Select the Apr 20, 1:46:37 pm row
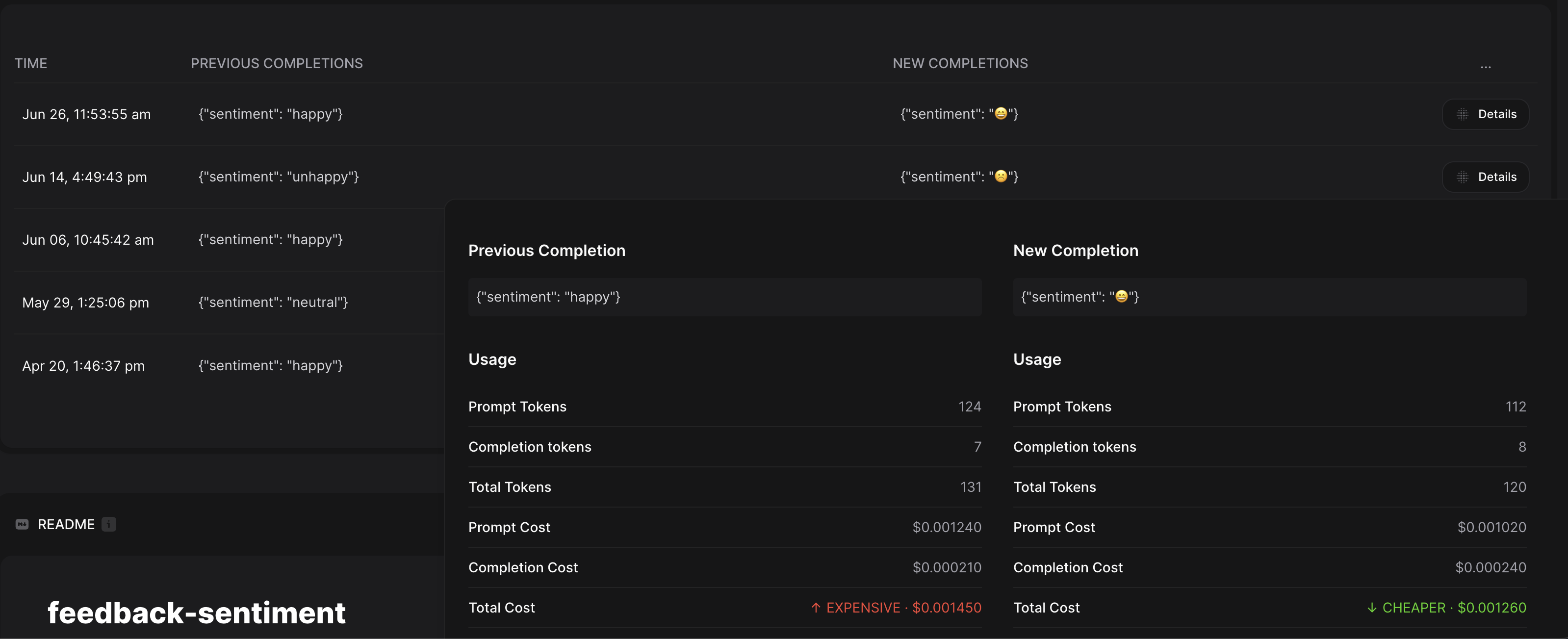The image size is (1568, 639). click(x=83, y=366)
